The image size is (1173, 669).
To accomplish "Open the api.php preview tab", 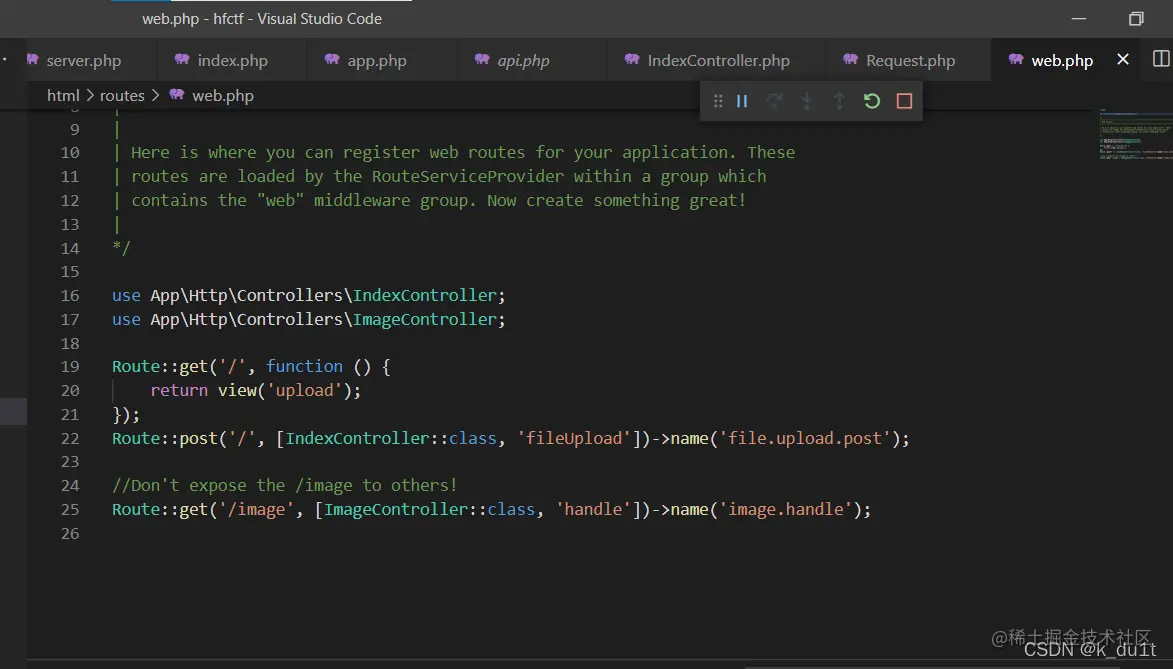I will 523,61.
